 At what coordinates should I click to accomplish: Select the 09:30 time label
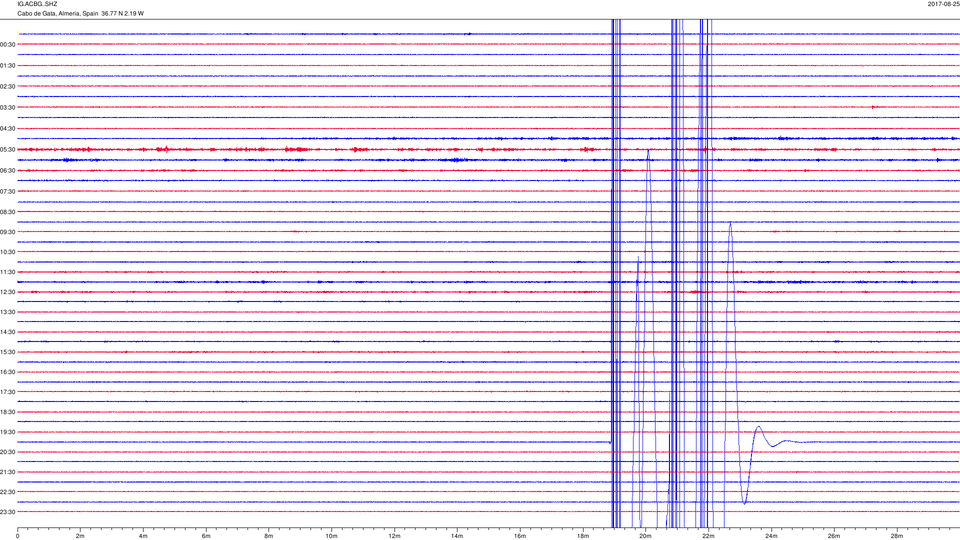click(x=8, y=232)
